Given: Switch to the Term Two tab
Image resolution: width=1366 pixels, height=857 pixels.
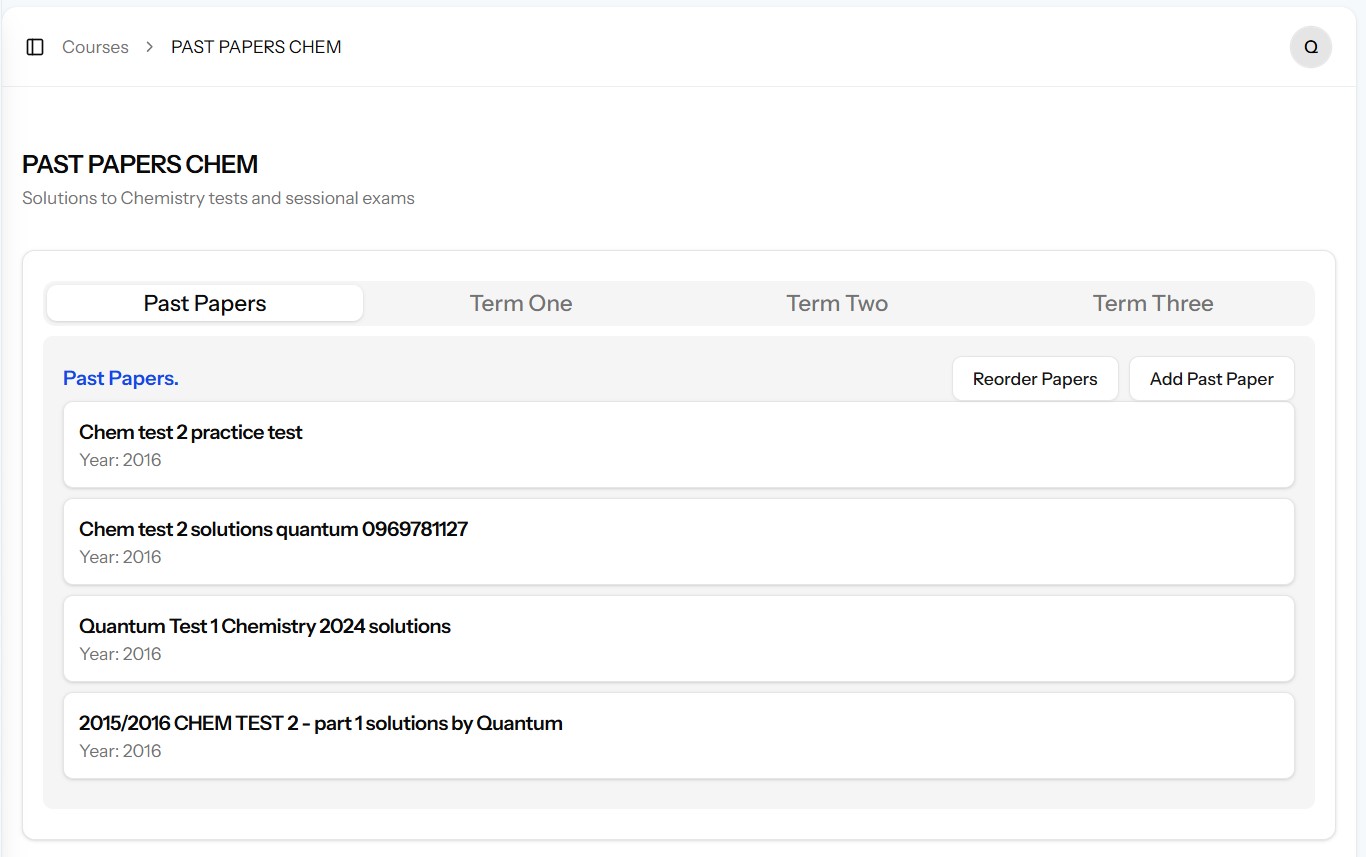Looking at the screenshot, I should coord(837,303).
